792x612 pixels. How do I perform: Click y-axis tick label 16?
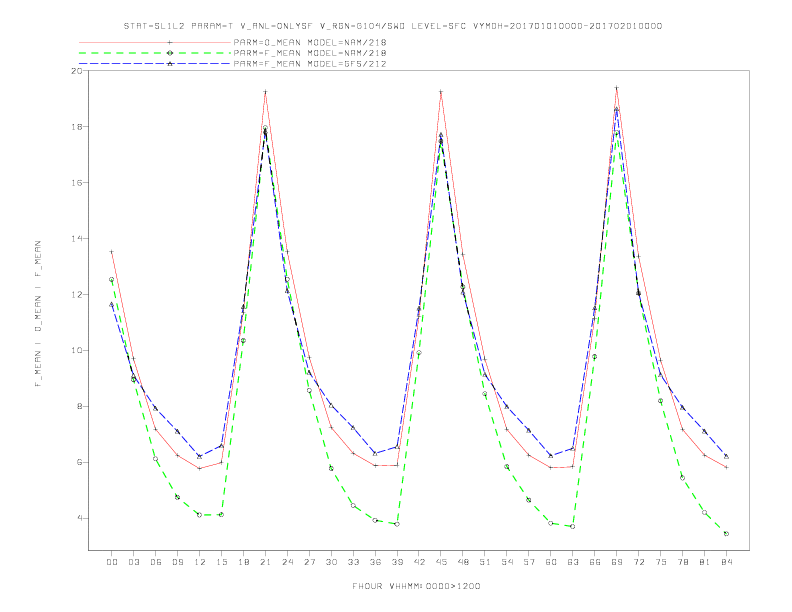coord(76,183)
